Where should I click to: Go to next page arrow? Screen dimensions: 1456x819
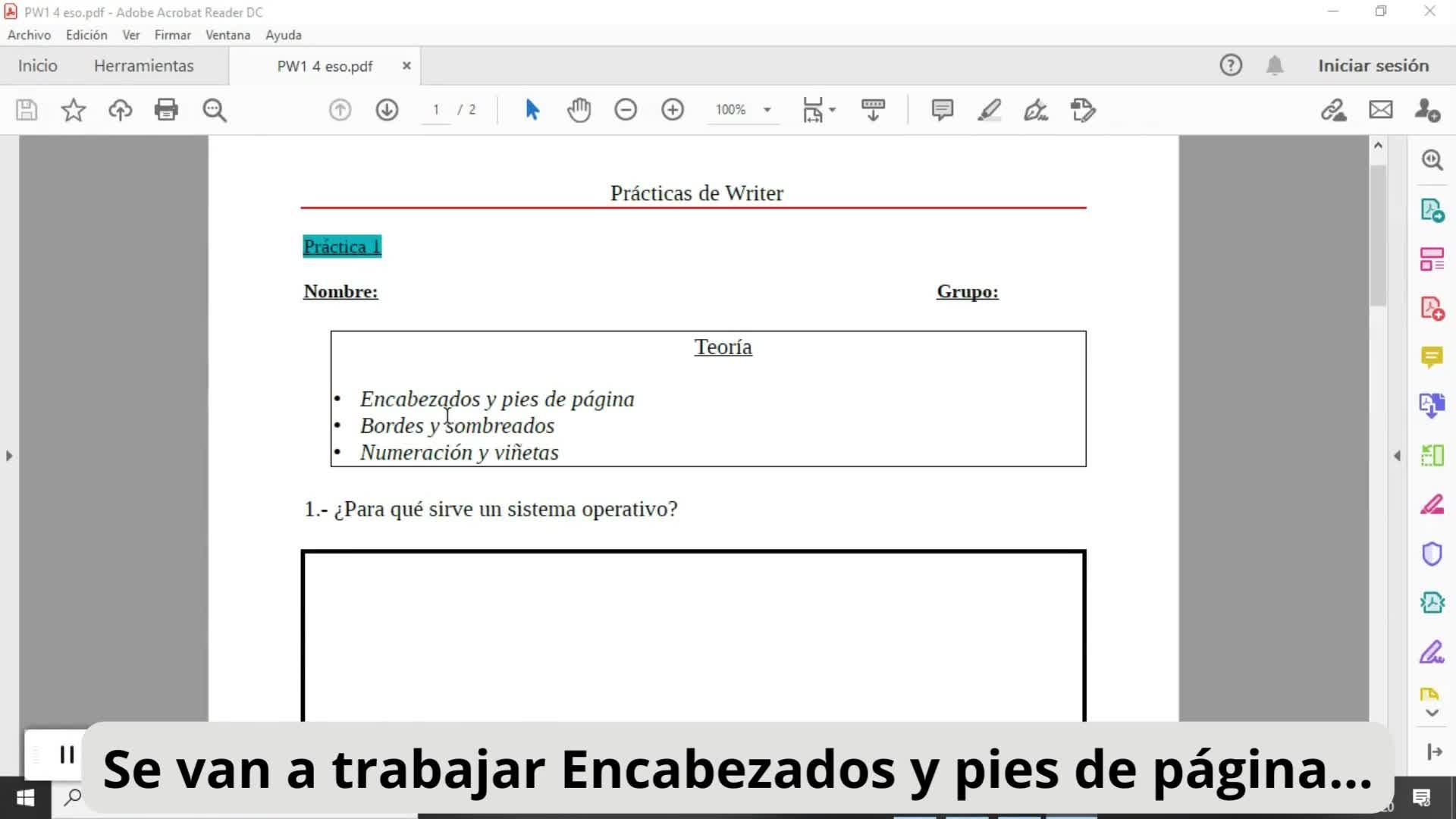(x=387, y=110)
